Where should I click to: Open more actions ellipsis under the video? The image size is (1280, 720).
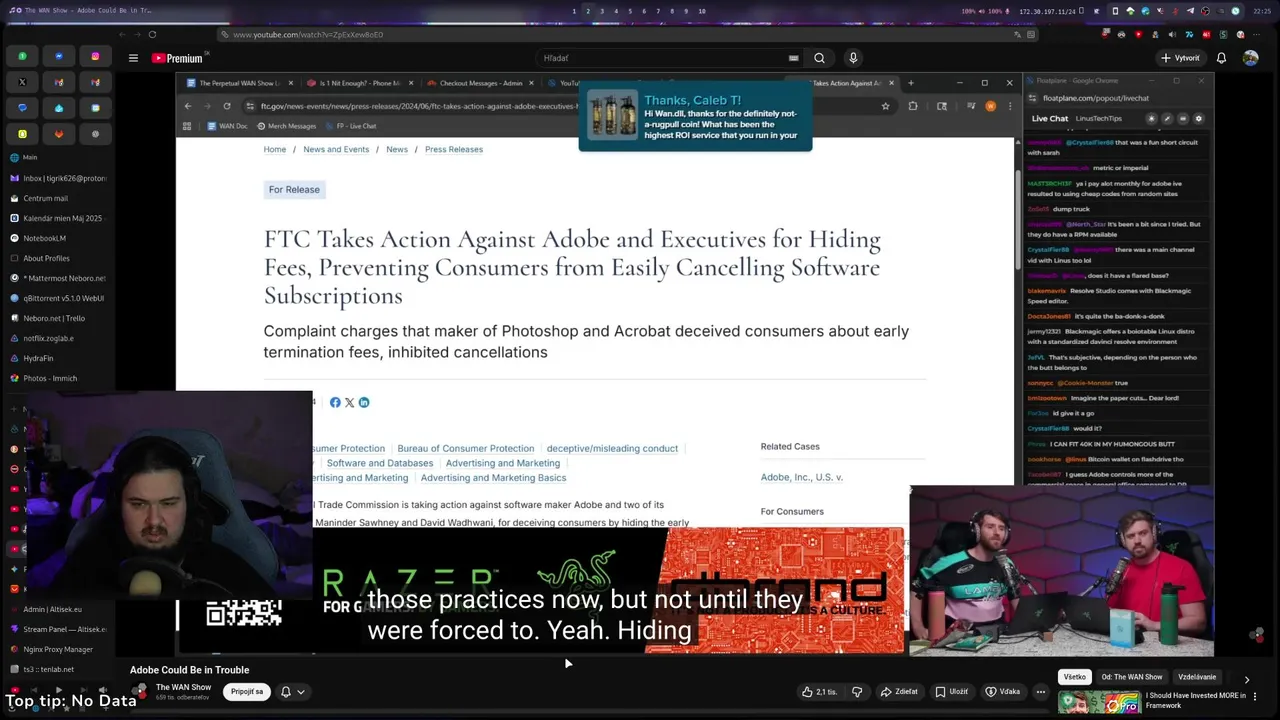[1041, 691]
